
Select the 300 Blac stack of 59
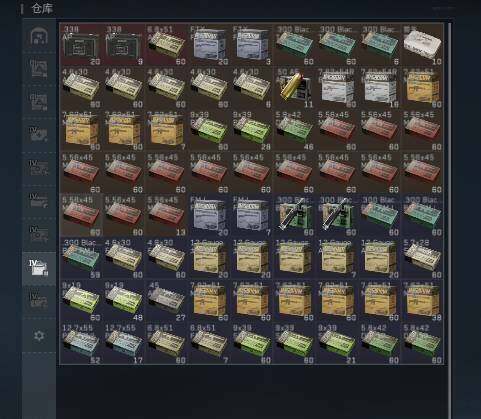(81, 258)
